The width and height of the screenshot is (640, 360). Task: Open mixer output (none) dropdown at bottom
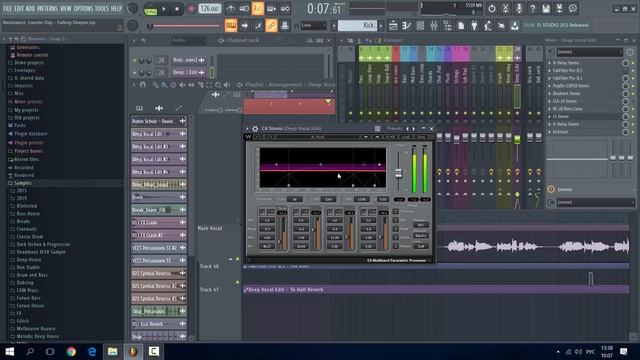(x=596, y=202)
